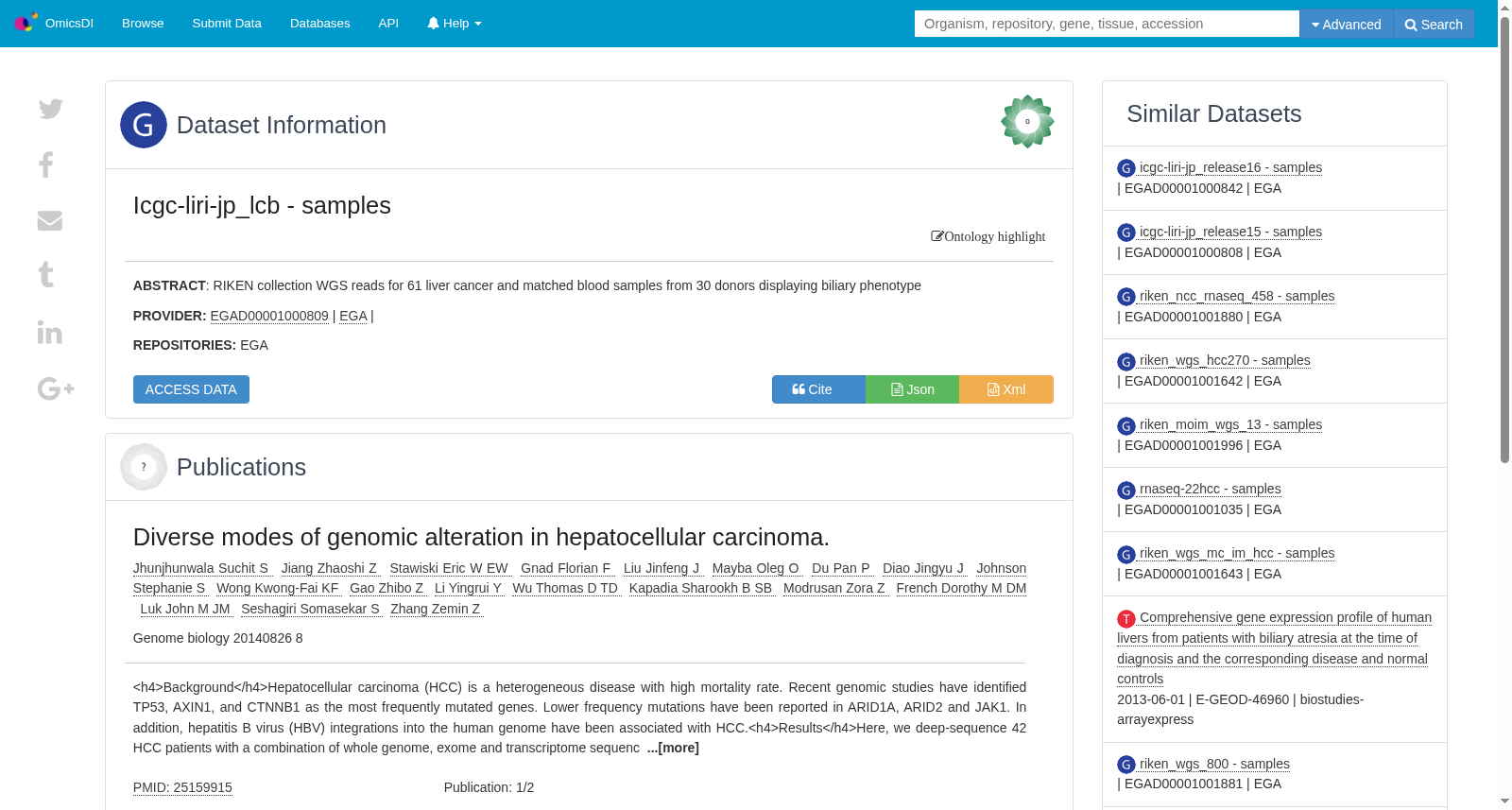Screen dimensions: 1512x810
Task: Open riken_wgs_hcc270 - samples dataset
Action: pos(1225,360)
